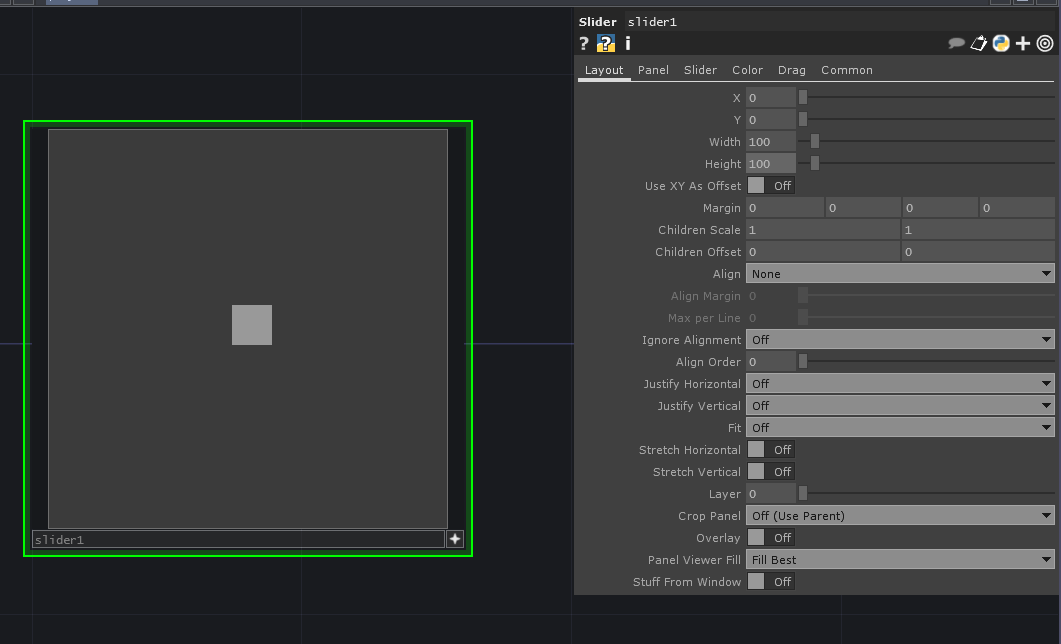Click the target icon in parameter header
Viewport: 1061px width, 644px height.
pos(1045,43)
